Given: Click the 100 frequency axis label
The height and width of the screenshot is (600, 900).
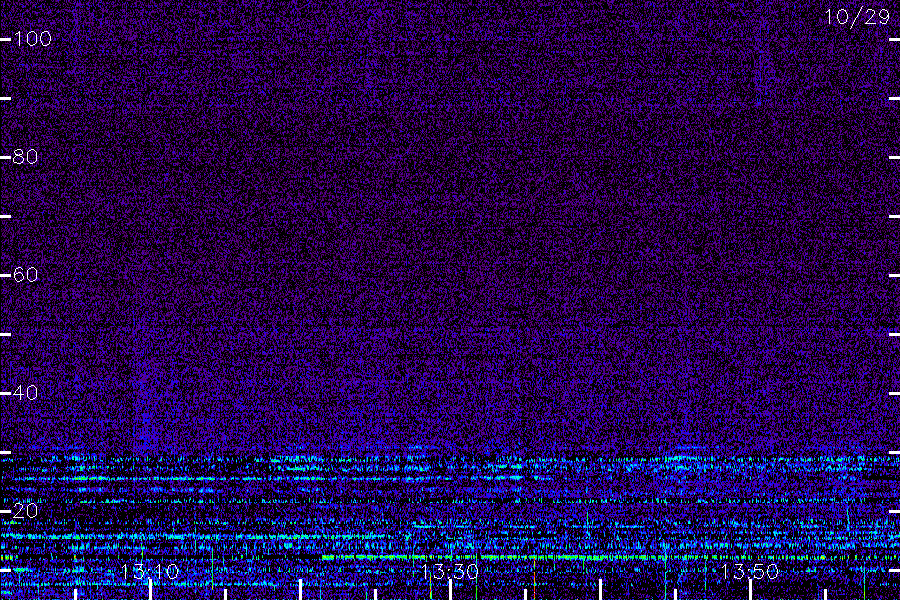Looking at the screenshot, I should 32,39.
